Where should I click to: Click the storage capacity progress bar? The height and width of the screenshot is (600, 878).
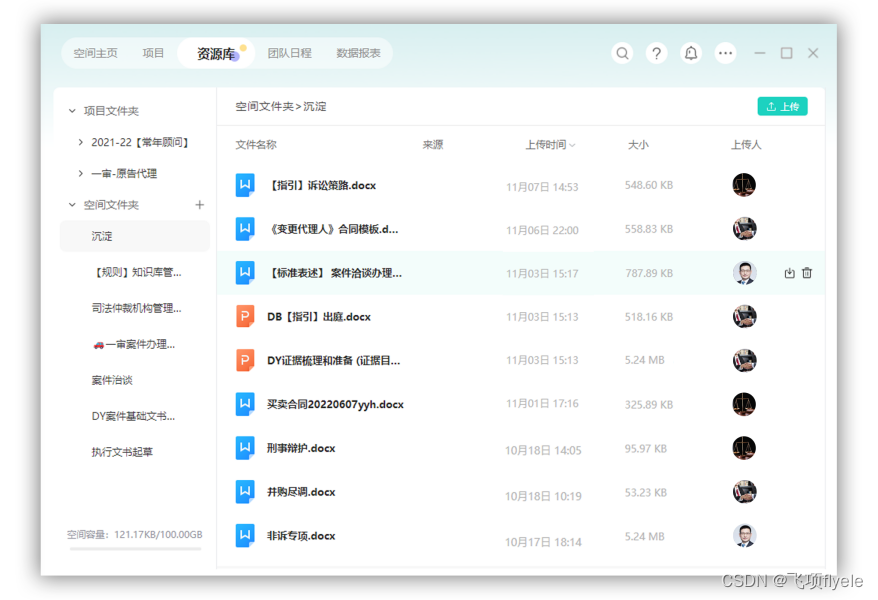point(136,549)
